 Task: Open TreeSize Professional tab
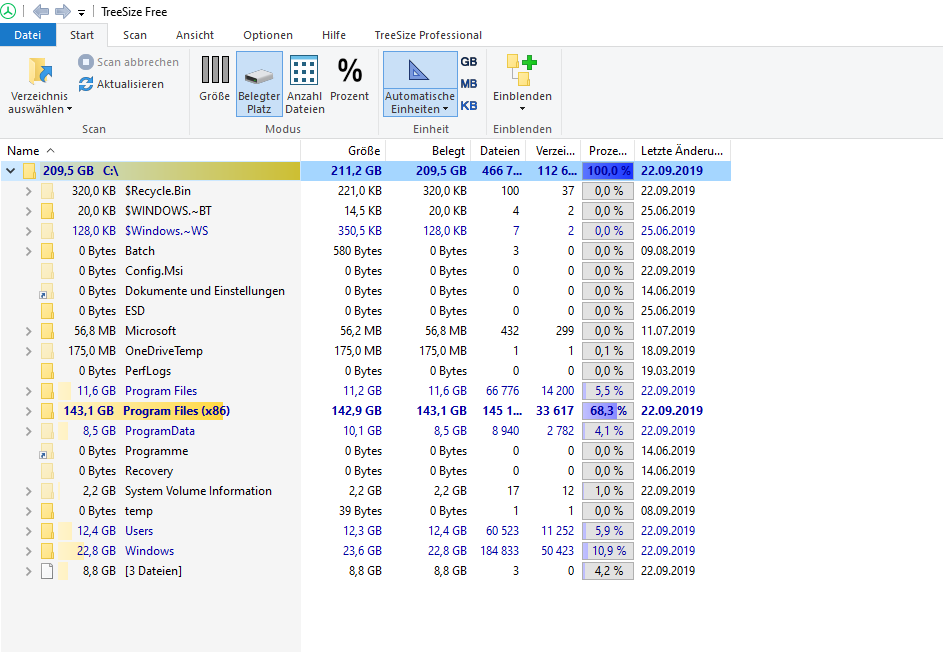428,35
